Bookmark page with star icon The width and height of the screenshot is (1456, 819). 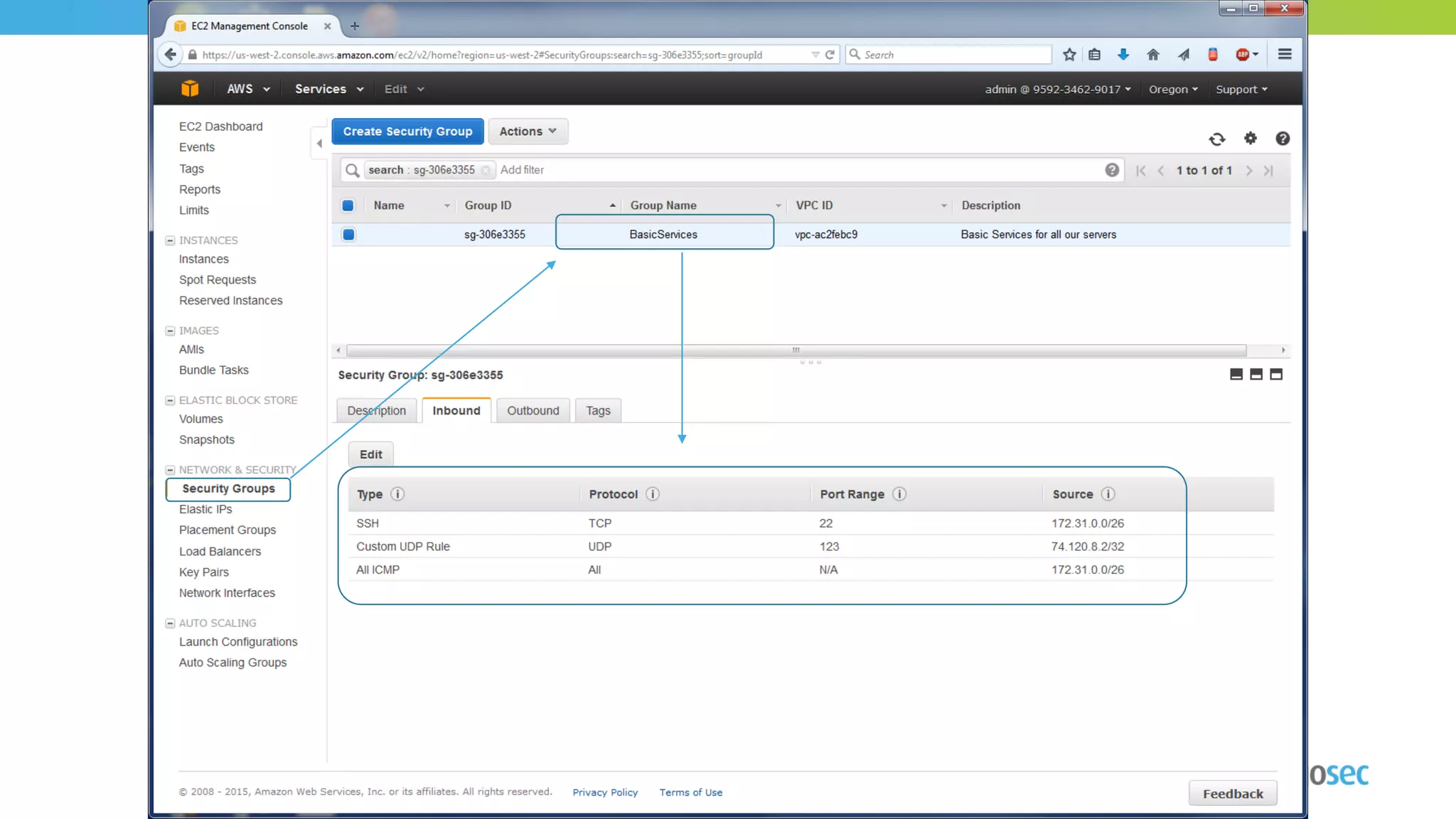(1069, 55)
